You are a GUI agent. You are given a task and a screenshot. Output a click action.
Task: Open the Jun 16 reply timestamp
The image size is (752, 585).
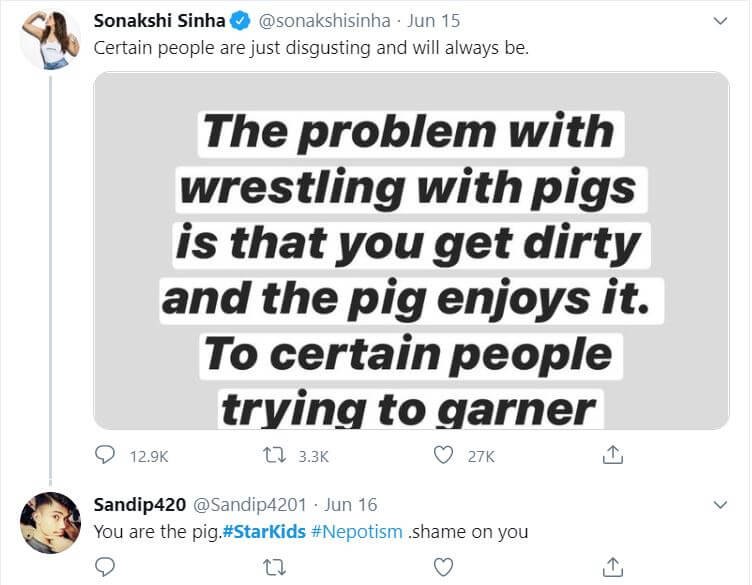click(x=354, y=505)
